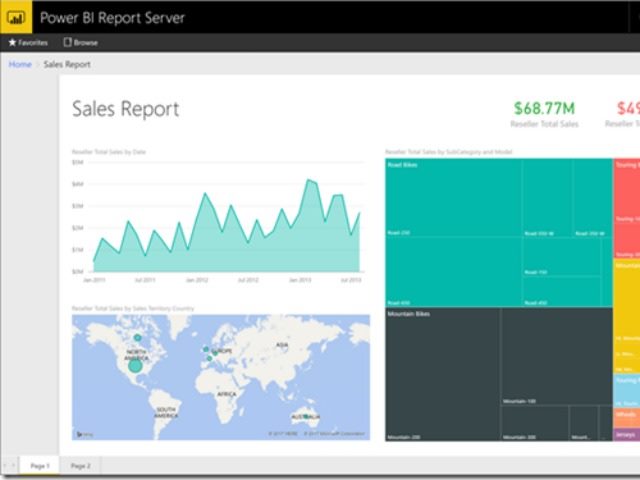Screen dimensions: 640x480
Task: Click the $68.77M total sales card
Action: (544, 114)
